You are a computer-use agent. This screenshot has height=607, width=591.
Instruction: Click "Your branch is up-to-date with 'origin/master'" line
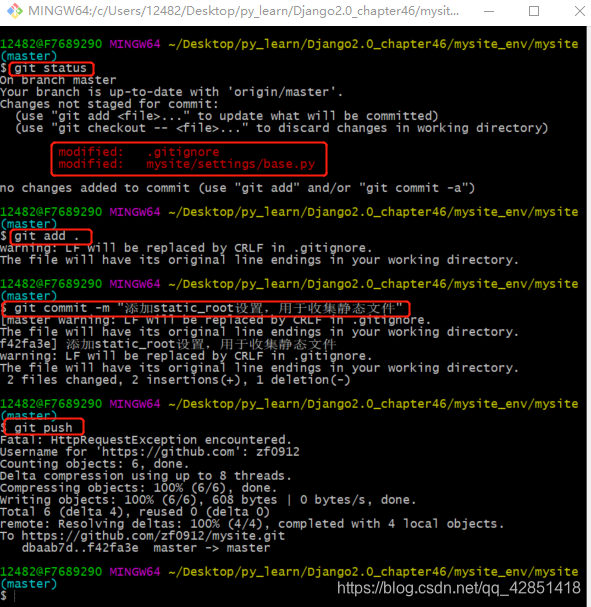pos(171,92)
